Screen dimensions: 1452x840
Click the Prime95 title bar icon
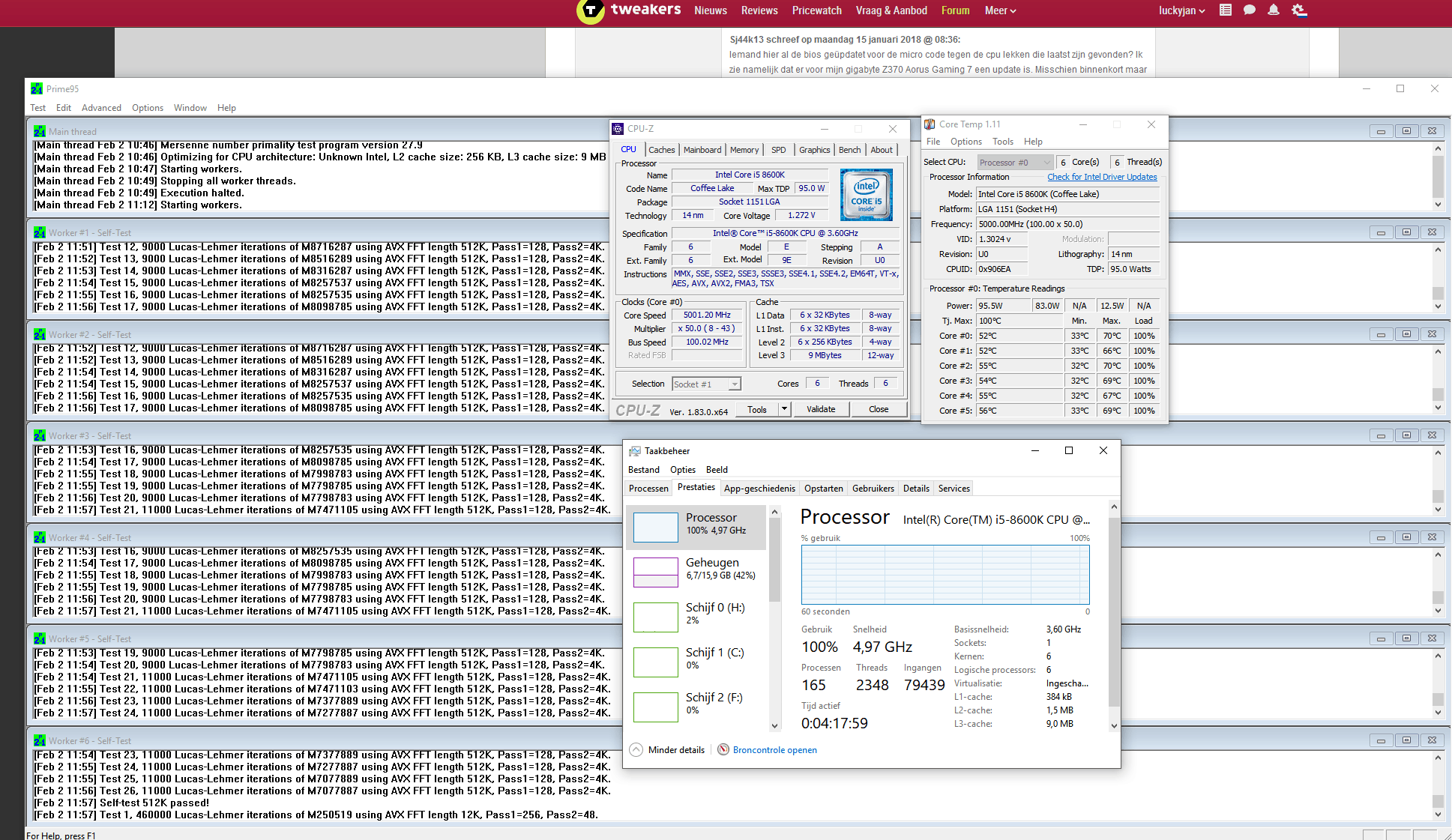point(37,88)
